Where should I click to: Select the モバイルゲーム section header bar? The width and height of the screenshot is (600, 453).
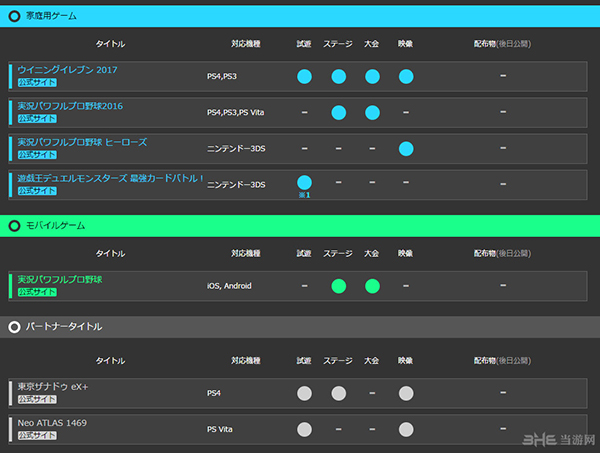(300, 226)
